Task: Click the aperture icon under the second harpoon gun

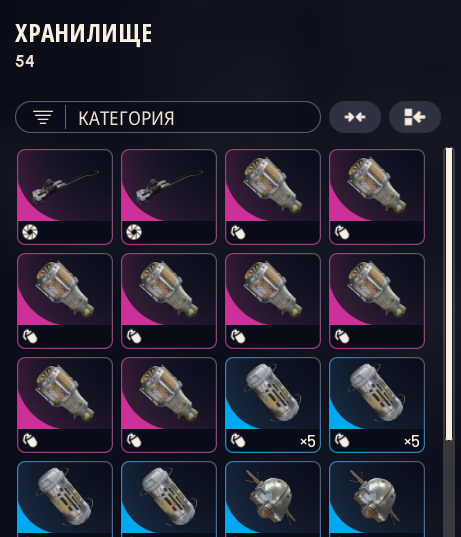Action: pyautogui.click(x=134, y=233)
